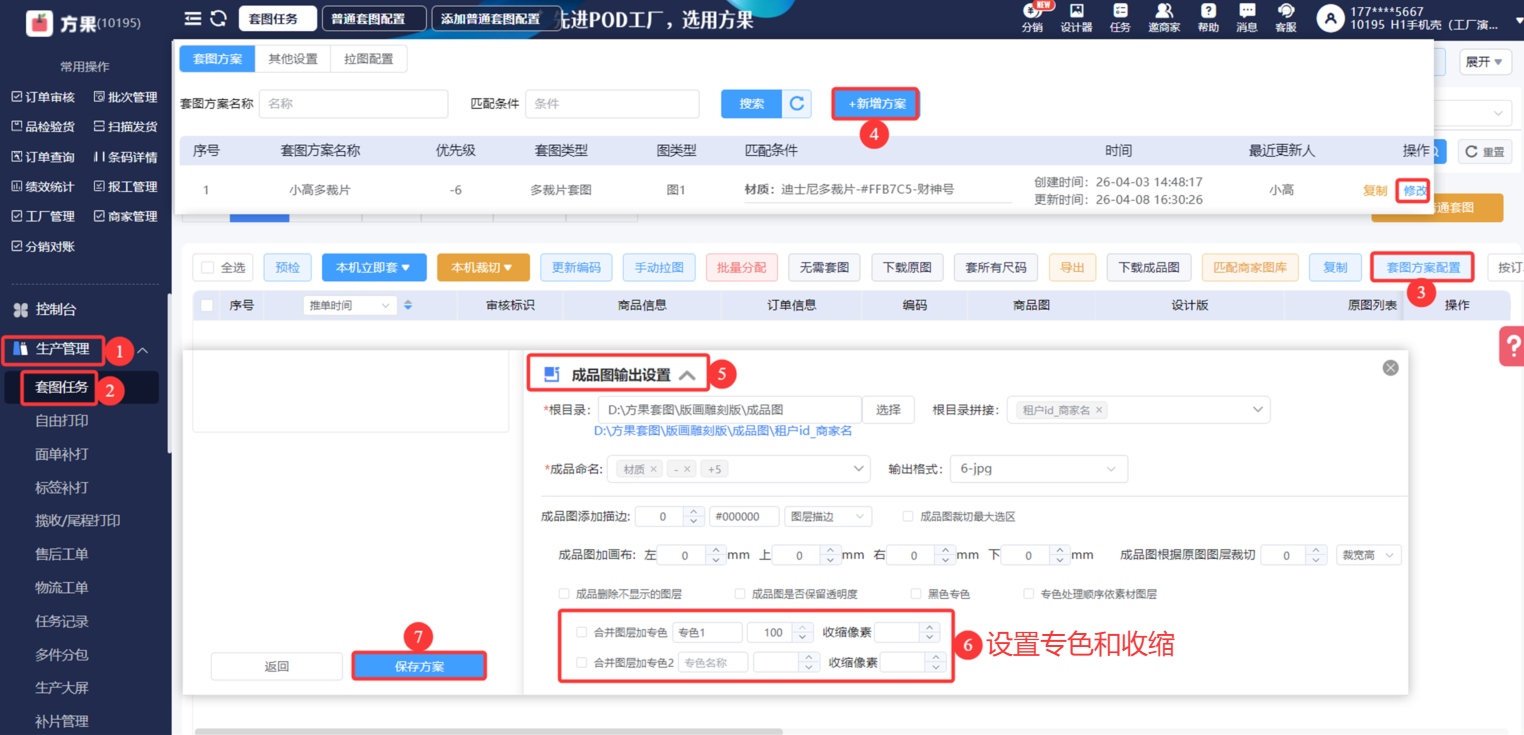Image resolution: width=1524 pixels, height=735 pixels.
Task: Click the 邀商家 invite merchant icon
Action: coord(1163,17)
